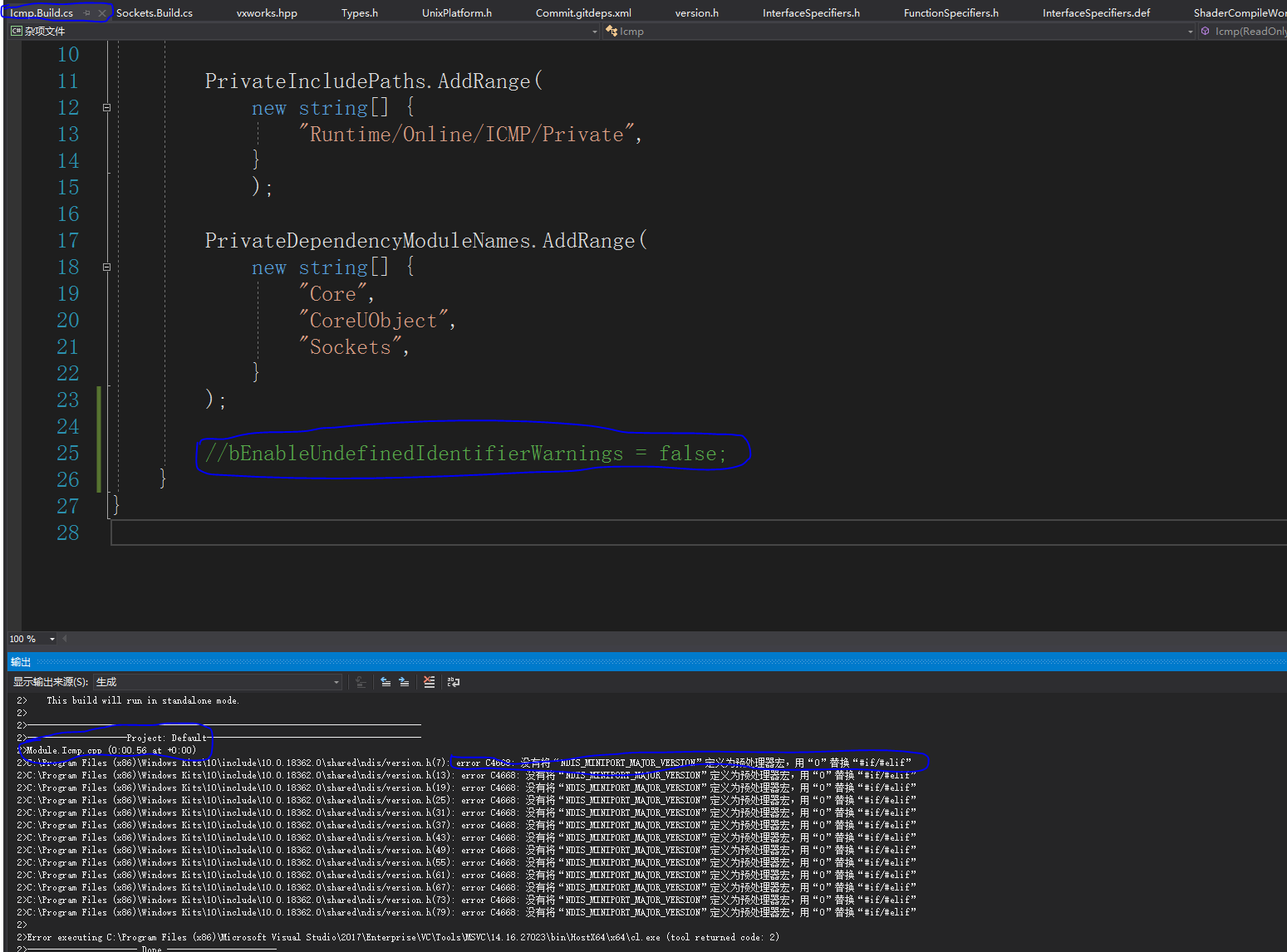Click the "CoreUObject" string on line 20
Screen dimensions: 1287x952
374,320
